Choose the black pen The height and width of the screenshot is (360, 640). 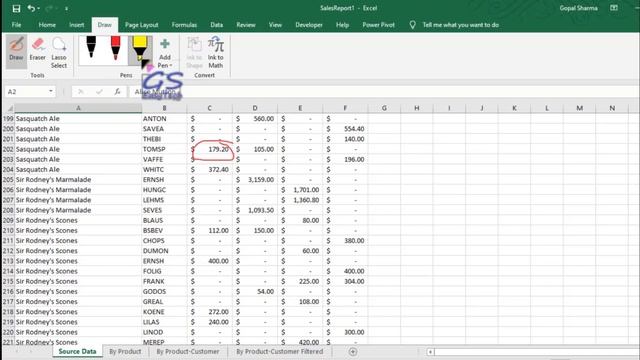pos(91,48)
